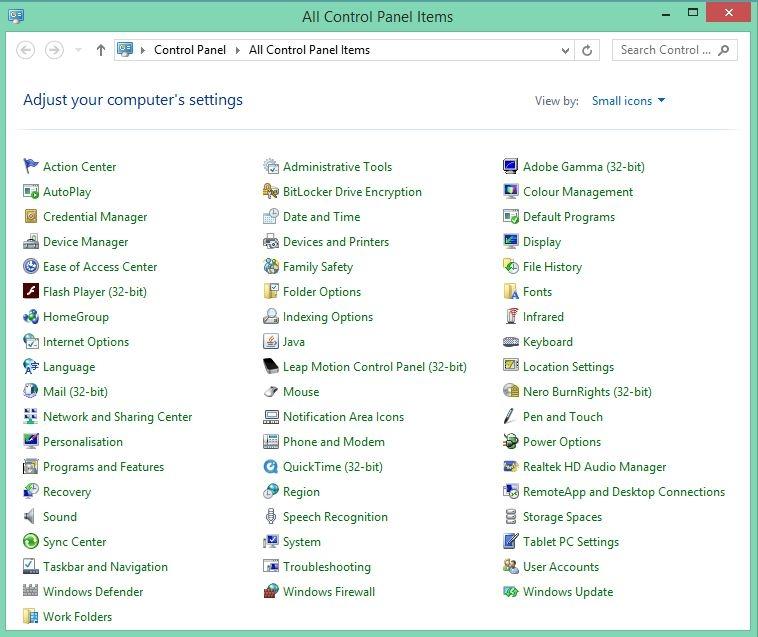Expand the arrow after Control Panel breadcrumb

click(237, 50)
